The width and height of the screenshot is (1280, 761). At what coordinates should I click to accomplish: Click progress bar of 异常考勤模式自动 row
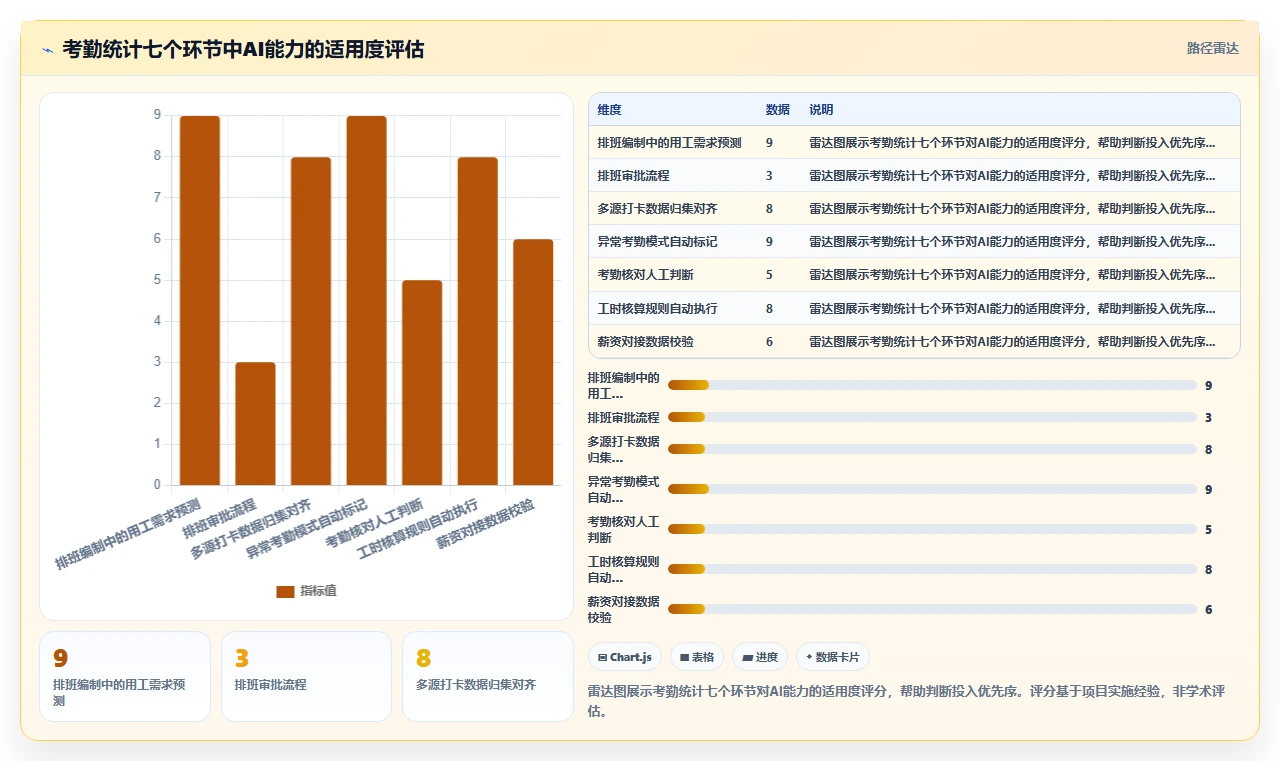[x=932, y=489]
